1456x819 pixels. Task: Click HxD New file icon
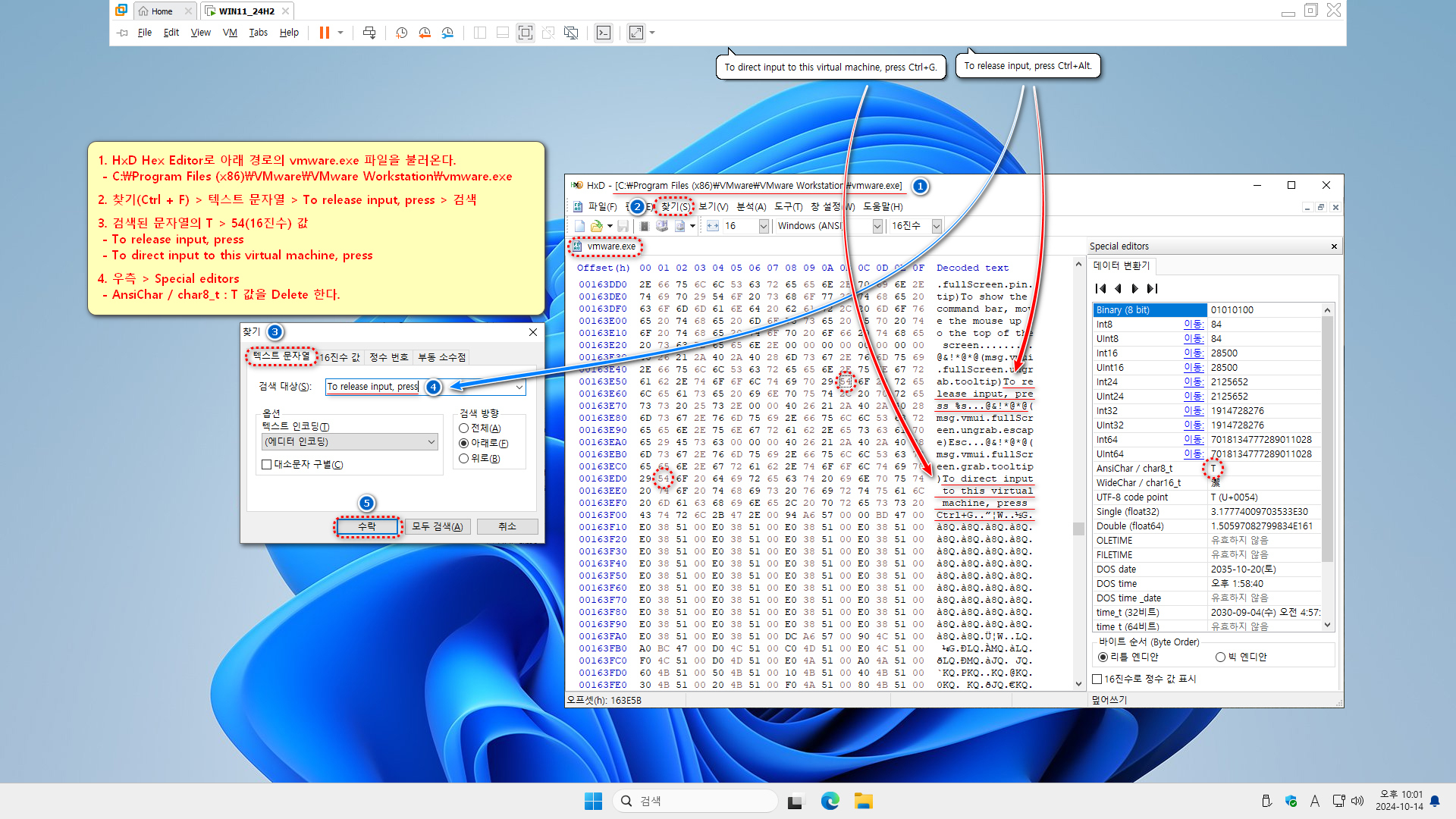tap(580, 226)
